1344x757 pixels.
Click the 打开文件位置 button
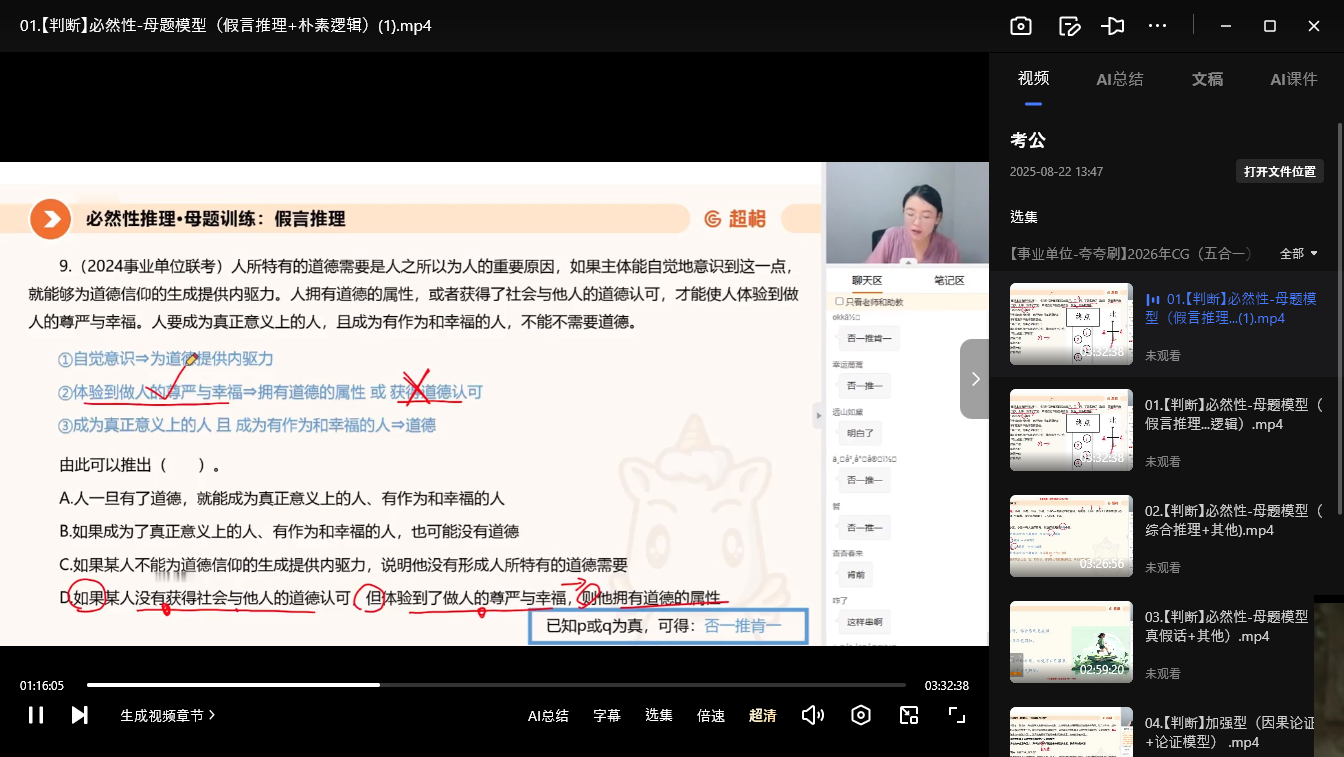pyautogui.click(x=1280, y=171)
